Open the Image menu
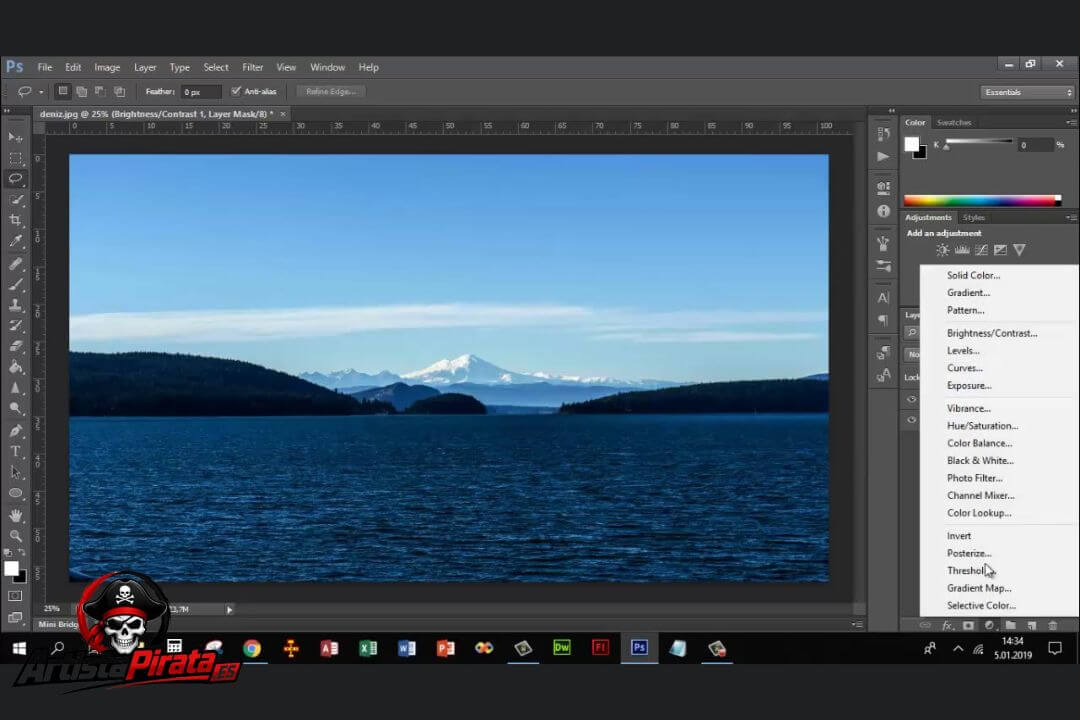The image size is (1080, 720). tap(107, 68)
